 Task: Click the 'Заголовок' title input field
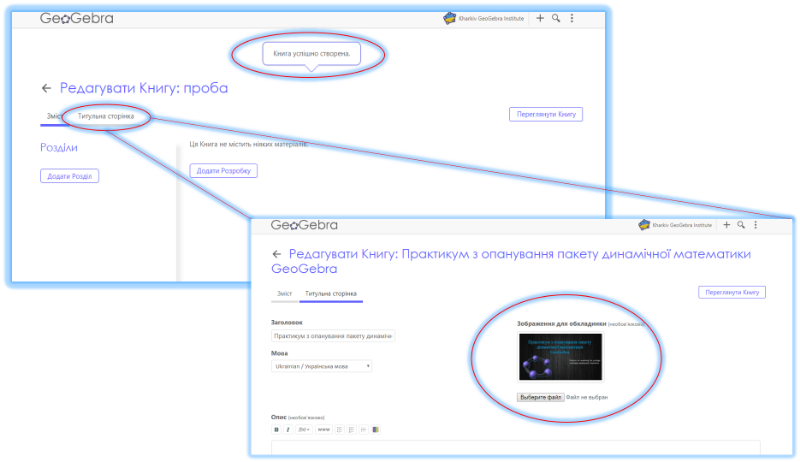(333, 336)
